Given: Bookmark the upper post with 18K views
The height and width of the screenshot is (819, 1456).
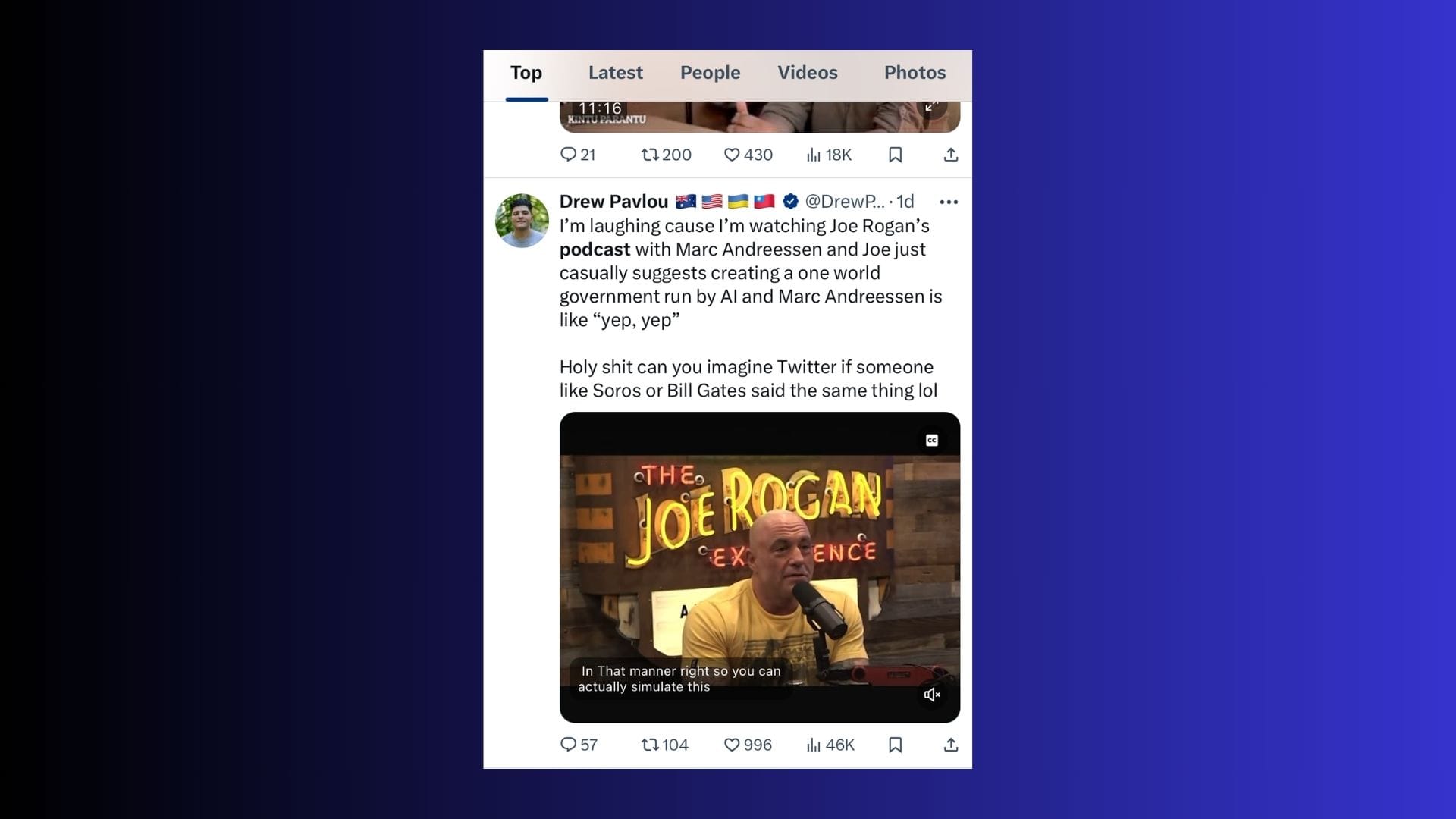Looking at the screenshot, I should pos(895,155).
